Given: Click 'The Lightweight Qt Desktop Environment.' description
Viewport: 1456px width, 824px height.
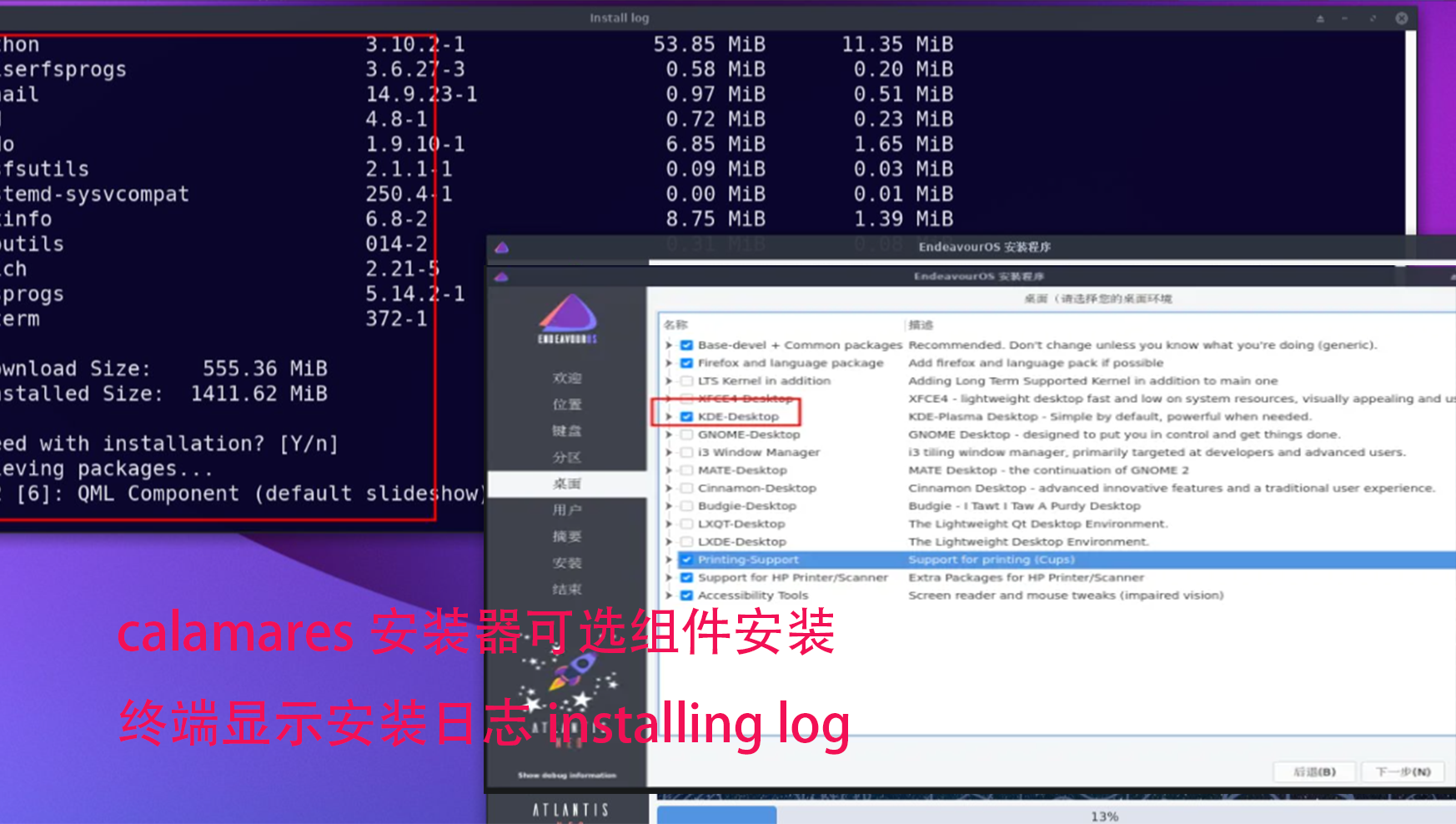Looking at the screenshot, I should point(1038,525).
